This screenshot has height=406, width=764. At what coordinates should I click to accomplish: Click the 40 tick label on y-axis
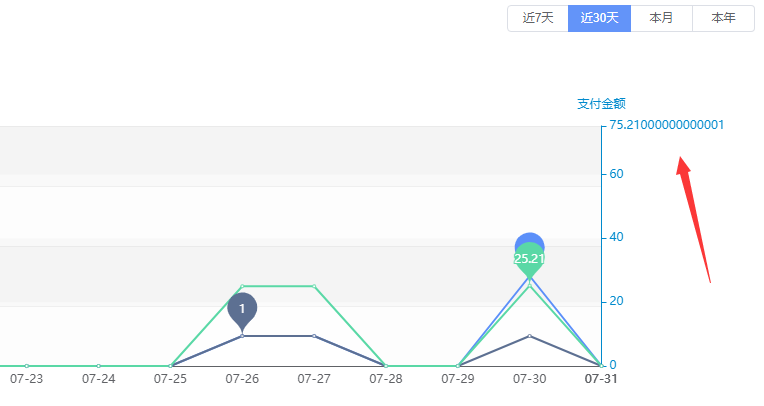[616, 237]
